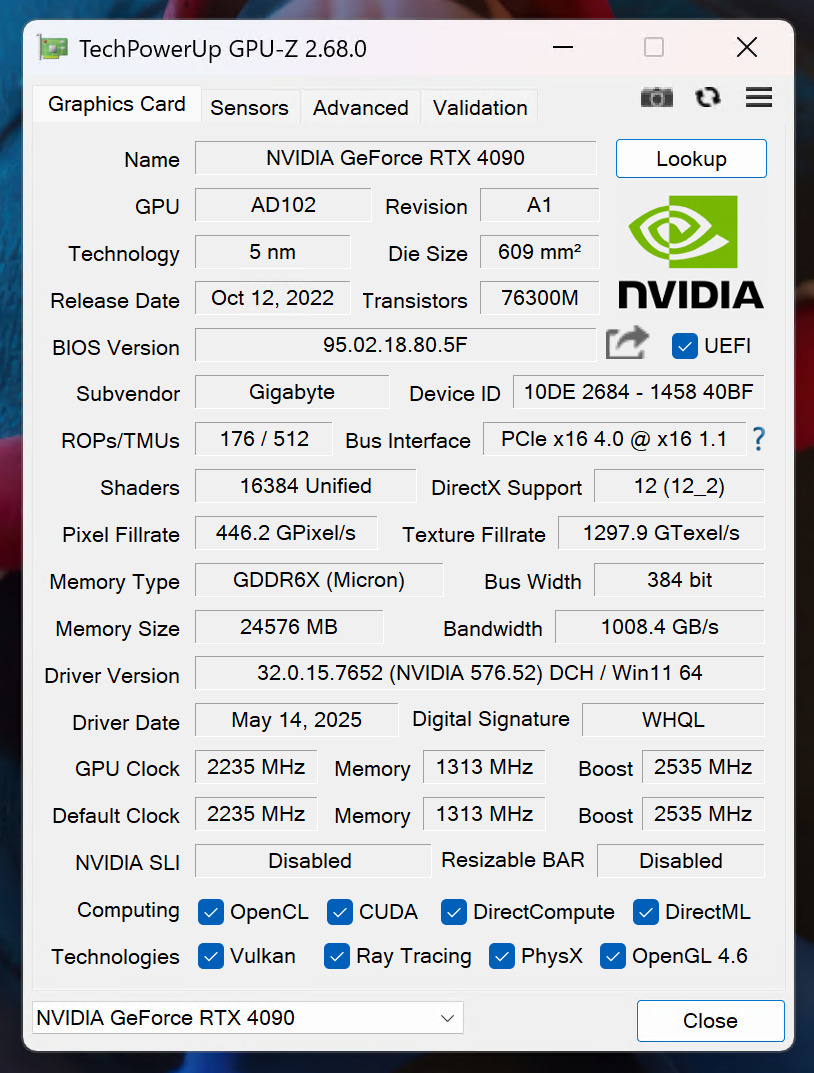The height and width of the screenshot is (1073, 814).
Task: Toggle the Vulkan checkbox
Action: tap(211, 956)
